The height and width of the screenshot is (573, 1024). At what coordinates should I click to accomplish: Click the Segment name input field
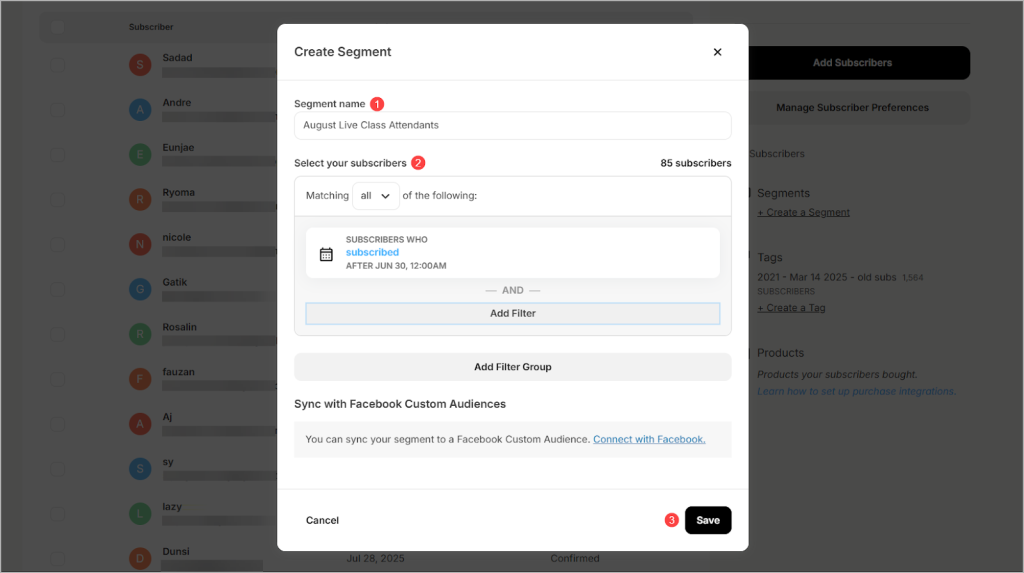point(512,125)
